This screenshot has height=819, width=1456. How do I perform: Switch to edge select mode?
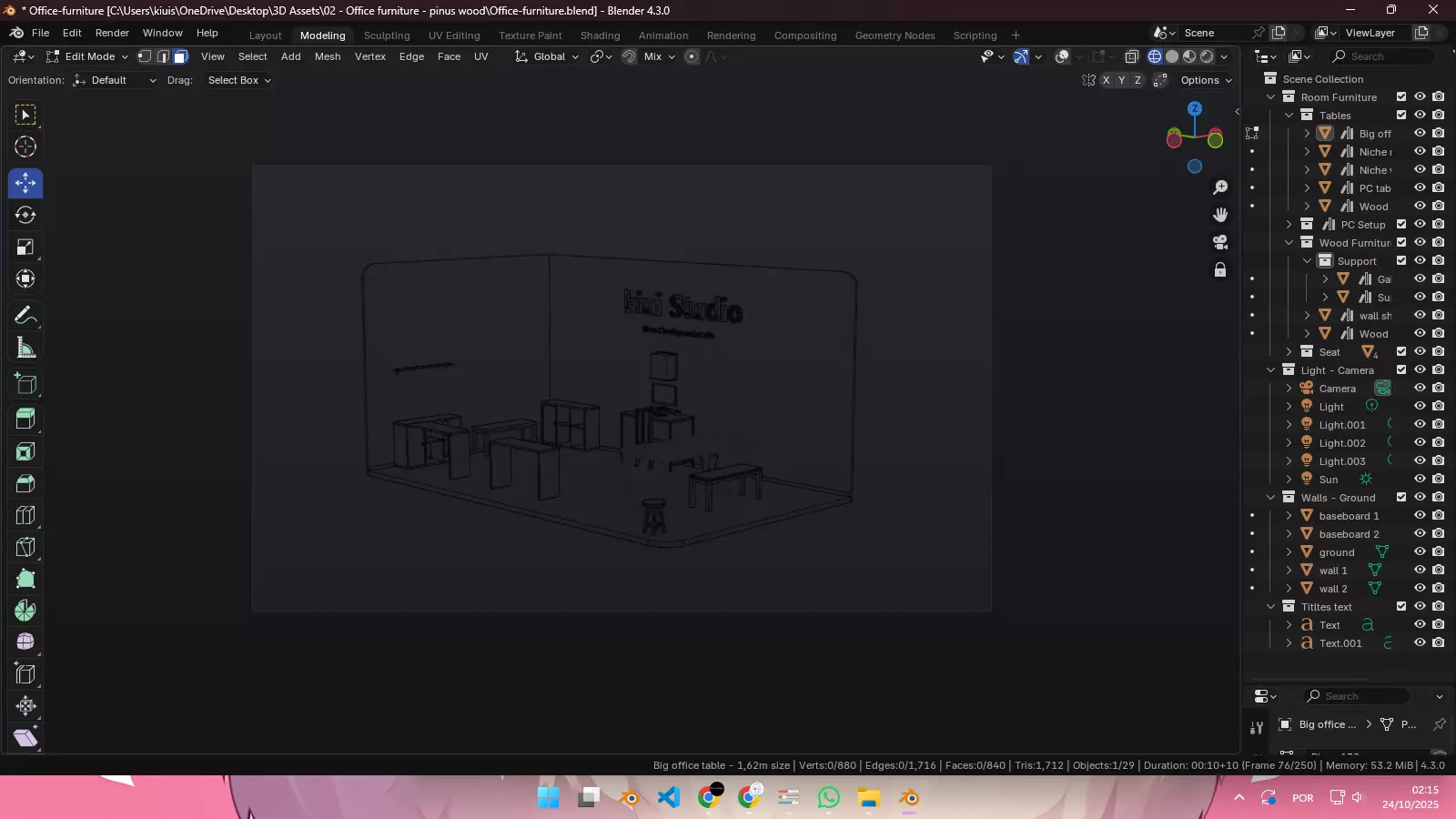pyautogui.click(x=163, y=56)
